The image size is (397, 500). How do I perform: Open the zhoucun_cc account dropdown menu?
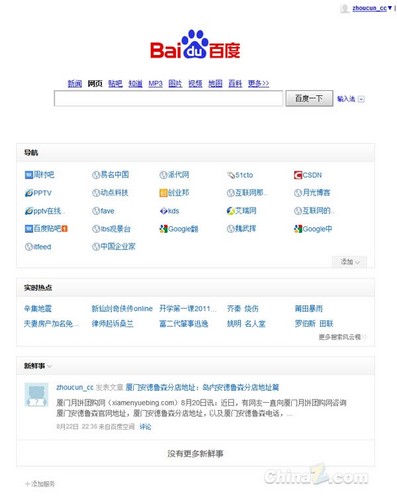tap(390, 8)
